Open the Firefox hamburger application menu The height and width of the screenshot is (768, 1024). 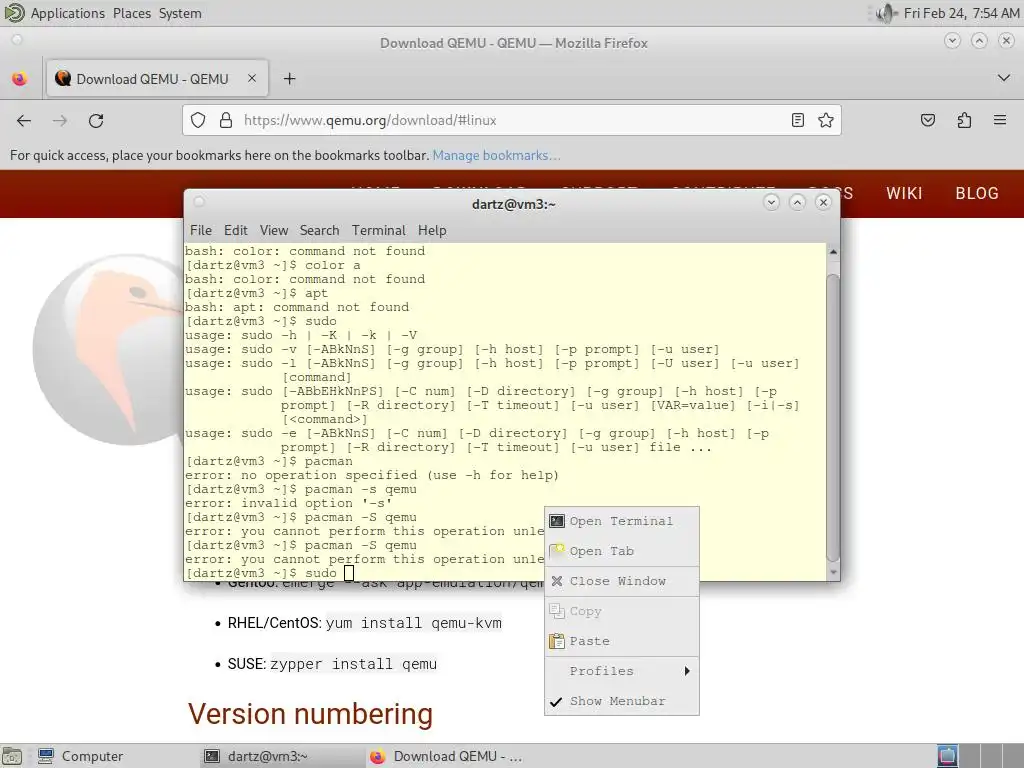pyautogui.click(x=1000, y=120)
